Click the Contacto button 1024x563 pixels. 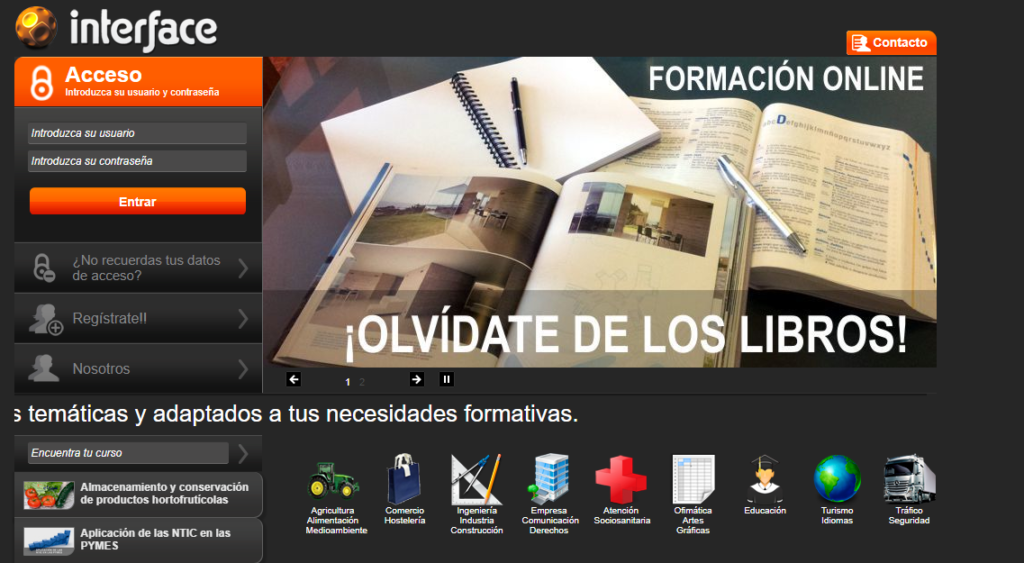(x=890, y=43)
